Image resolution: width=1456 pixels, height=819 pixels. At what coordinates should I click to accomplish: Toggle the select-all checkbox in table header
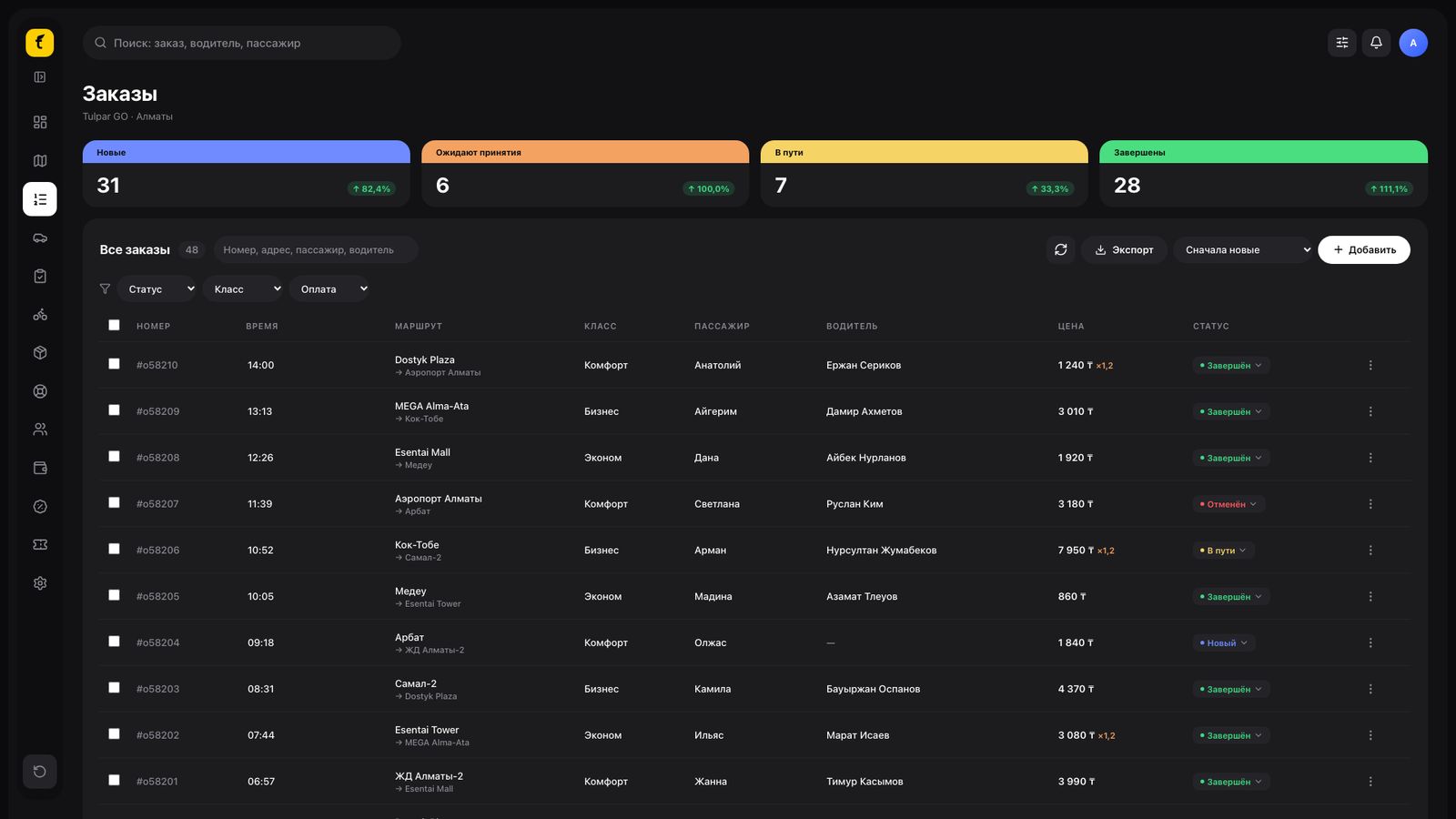[x=114, y=325]
